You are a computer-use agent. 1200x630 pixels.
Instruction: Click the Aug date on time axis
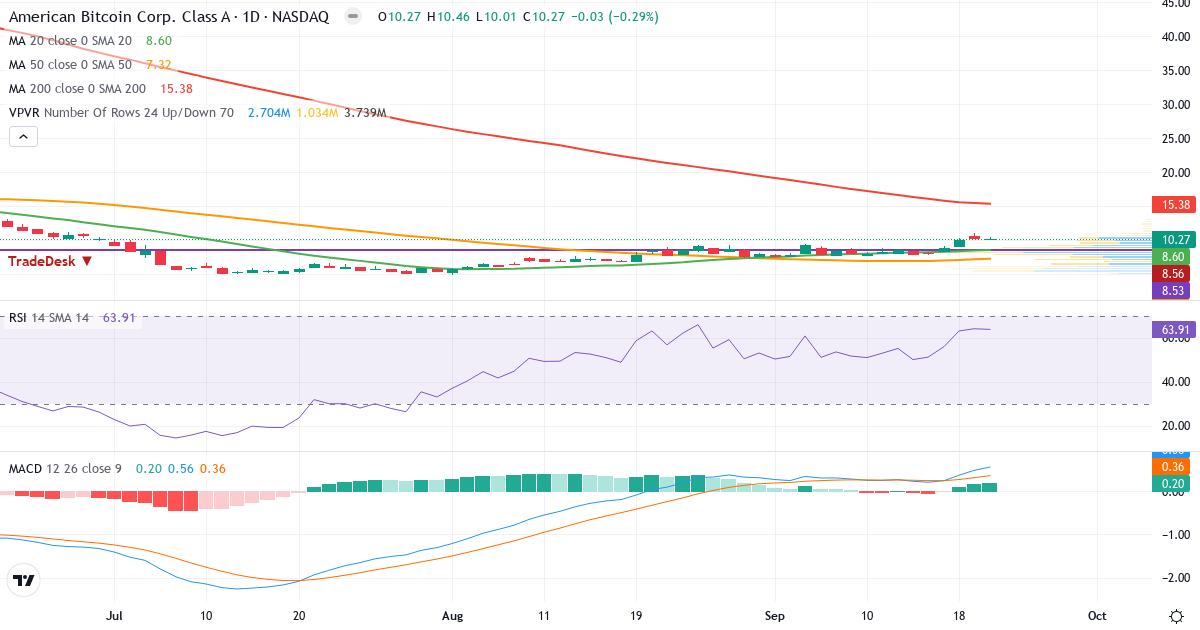click(x=452, y=614)
